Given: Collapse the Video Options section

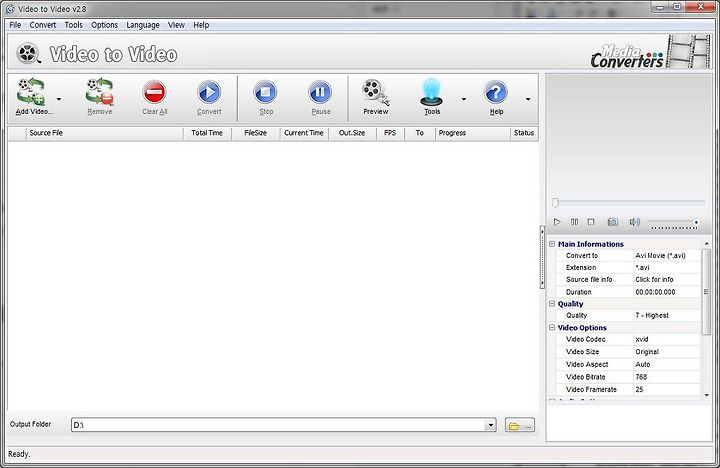Looking at the screenshot, I should pos(552,327).
